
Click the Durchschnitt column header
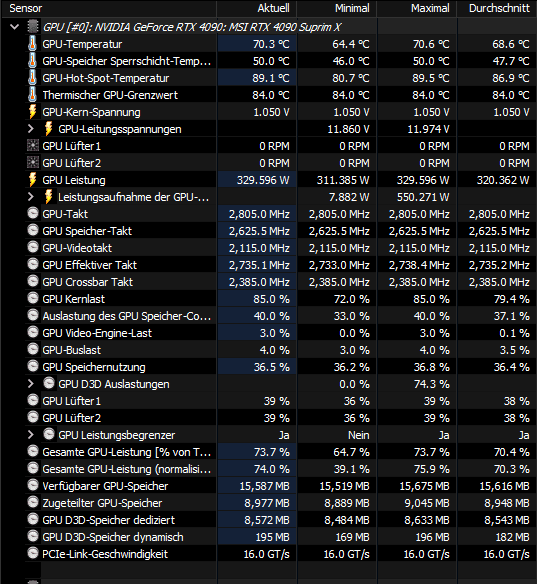[499, 8]
